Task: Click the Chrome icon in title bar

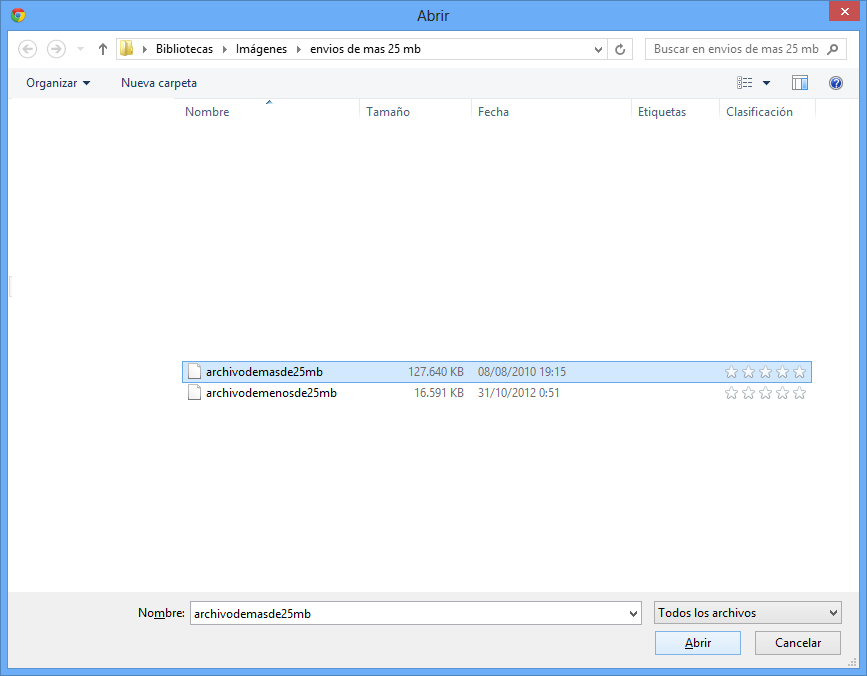Action: [18, 15]
